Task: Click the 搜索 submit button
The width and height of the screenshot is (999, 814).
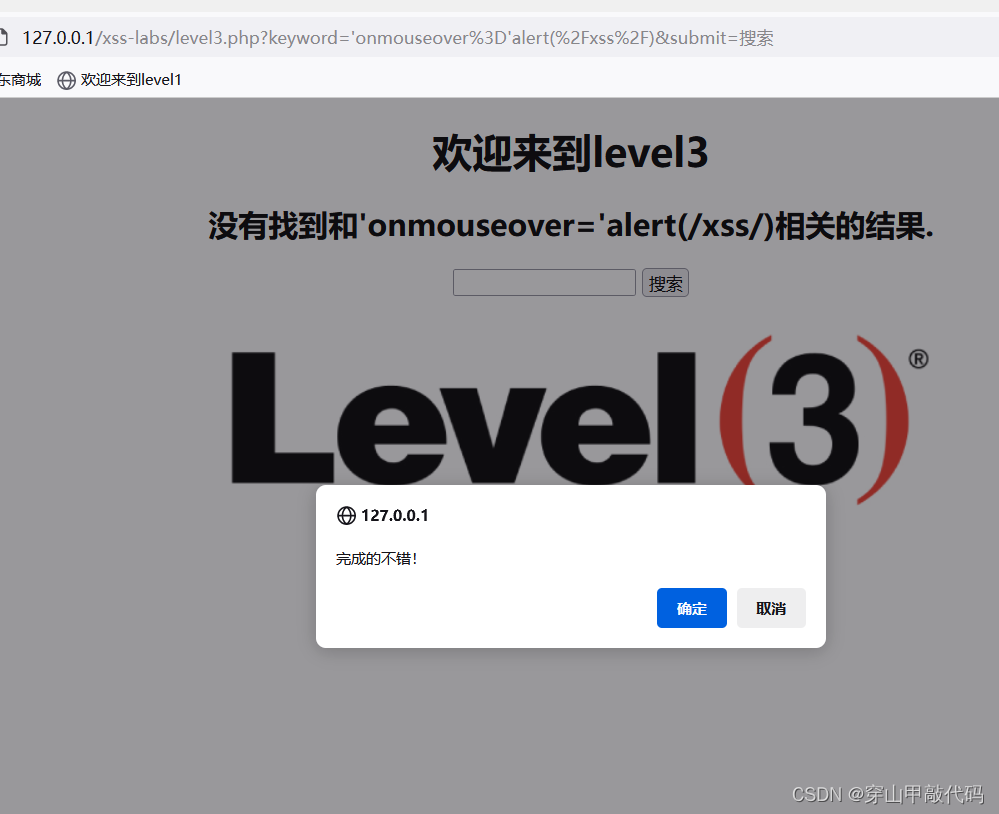Action: [665, 283]
